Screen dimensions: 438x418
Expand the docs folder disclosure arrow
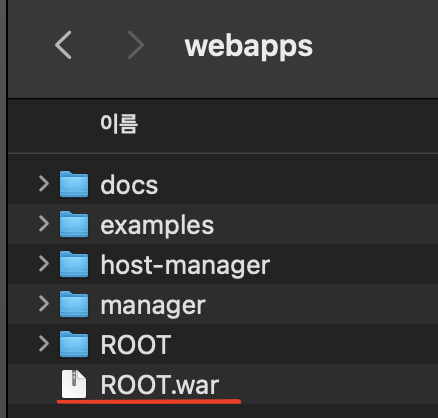click(44, 184)
